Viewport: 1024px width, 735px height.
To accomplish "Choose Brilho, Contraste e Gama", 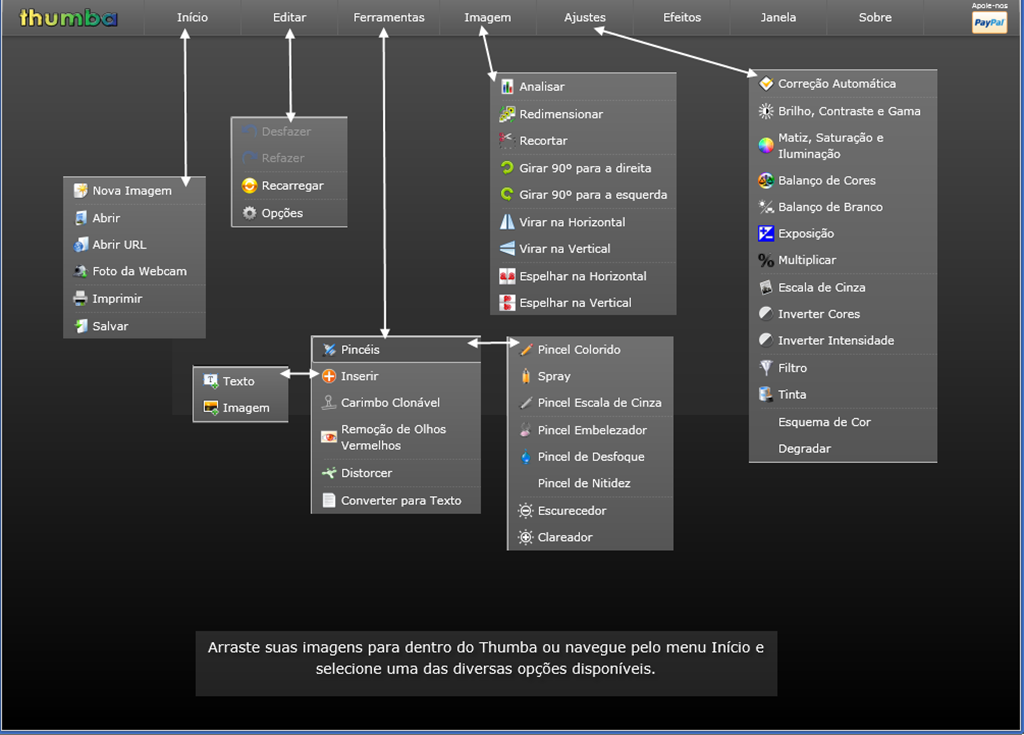I will (843, 111).
